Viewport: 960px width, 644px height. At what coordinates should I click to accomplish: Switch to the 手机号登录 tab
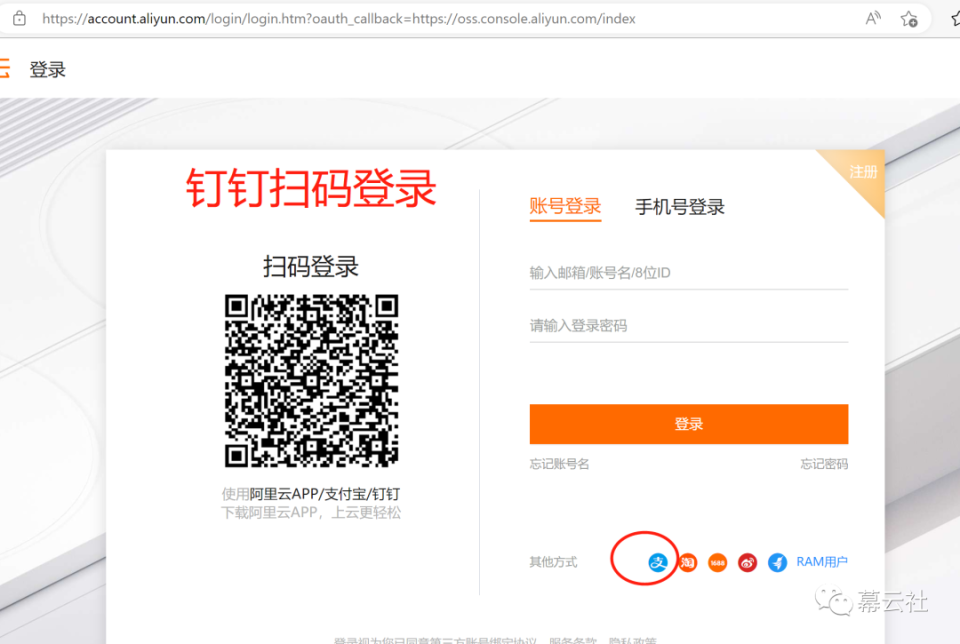679,207
